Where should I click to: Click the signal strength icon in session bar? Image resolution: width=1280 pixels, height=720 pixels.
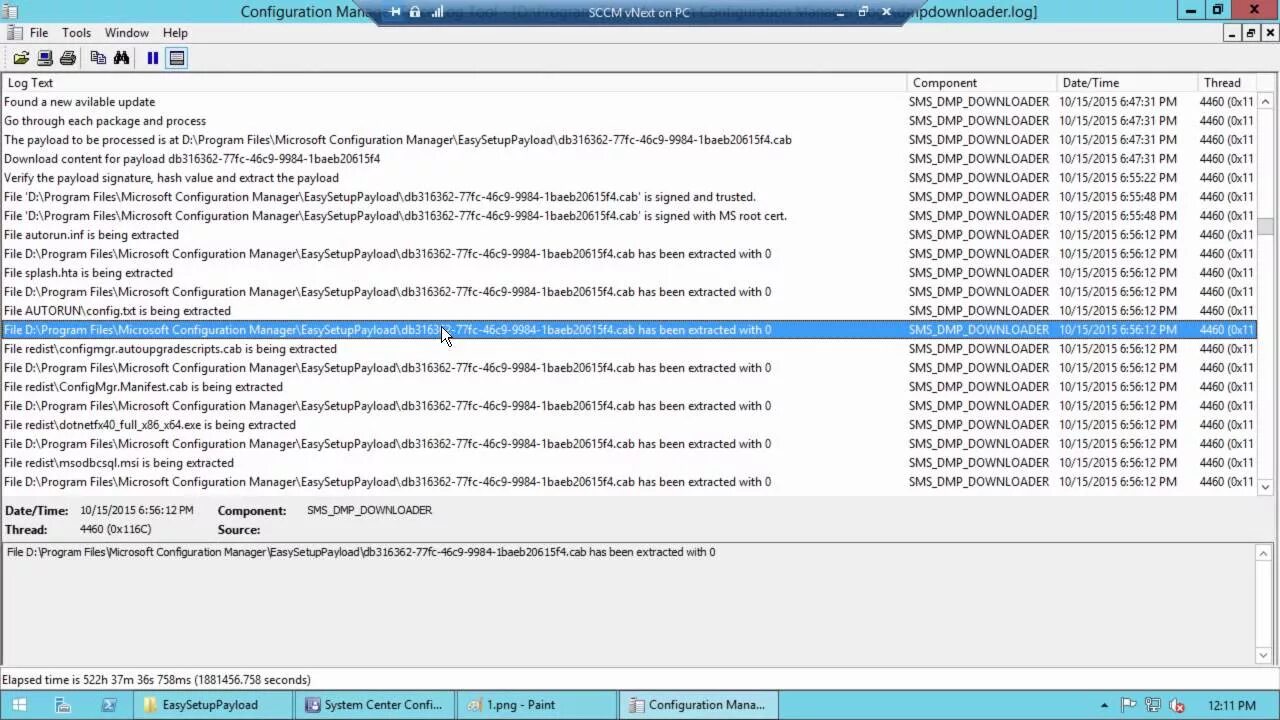pyautogui.click(x=437, y=12)
